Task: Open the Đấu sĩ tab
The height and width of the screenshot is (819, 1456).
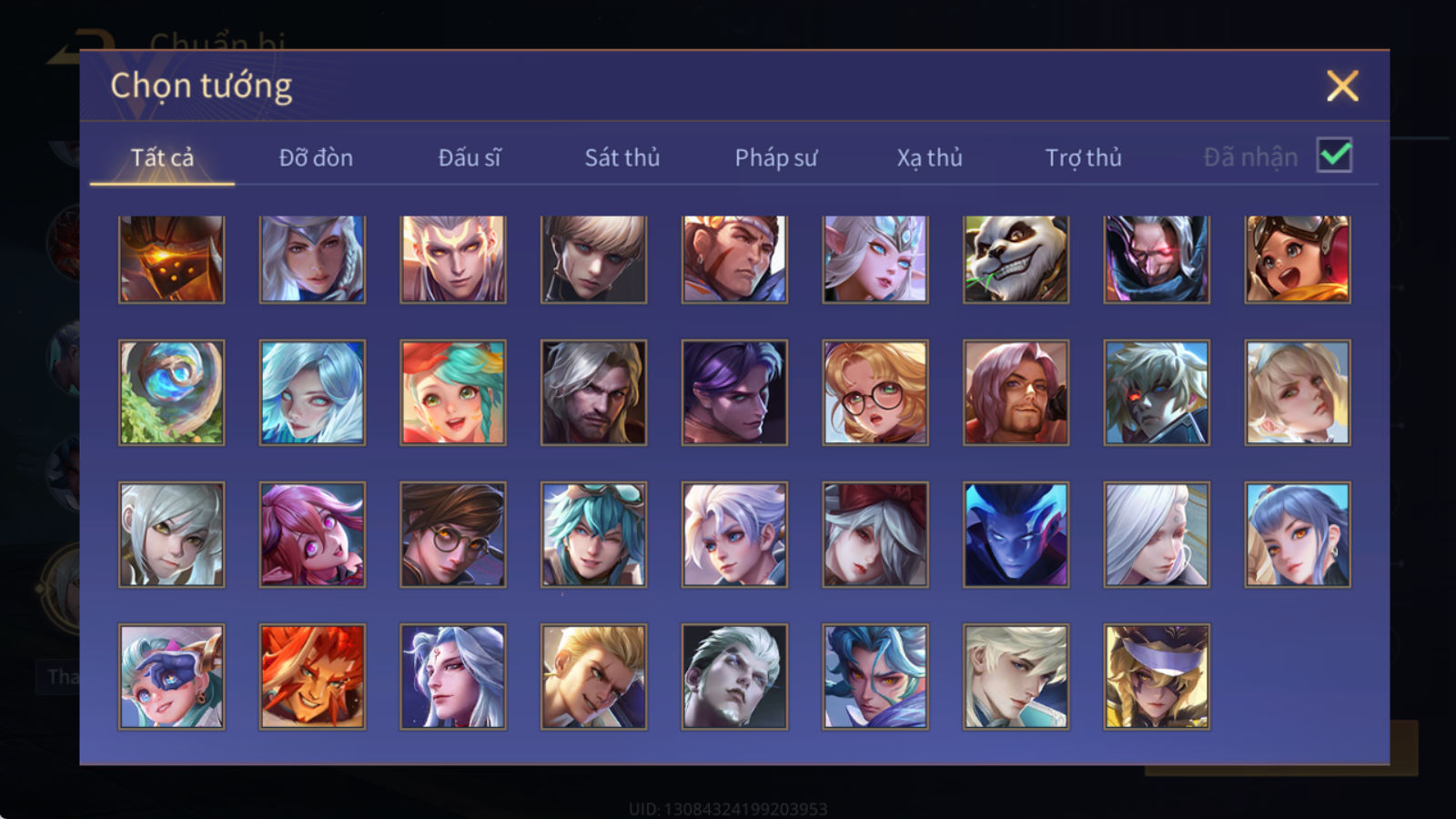Action: click(x=469, y=157)
